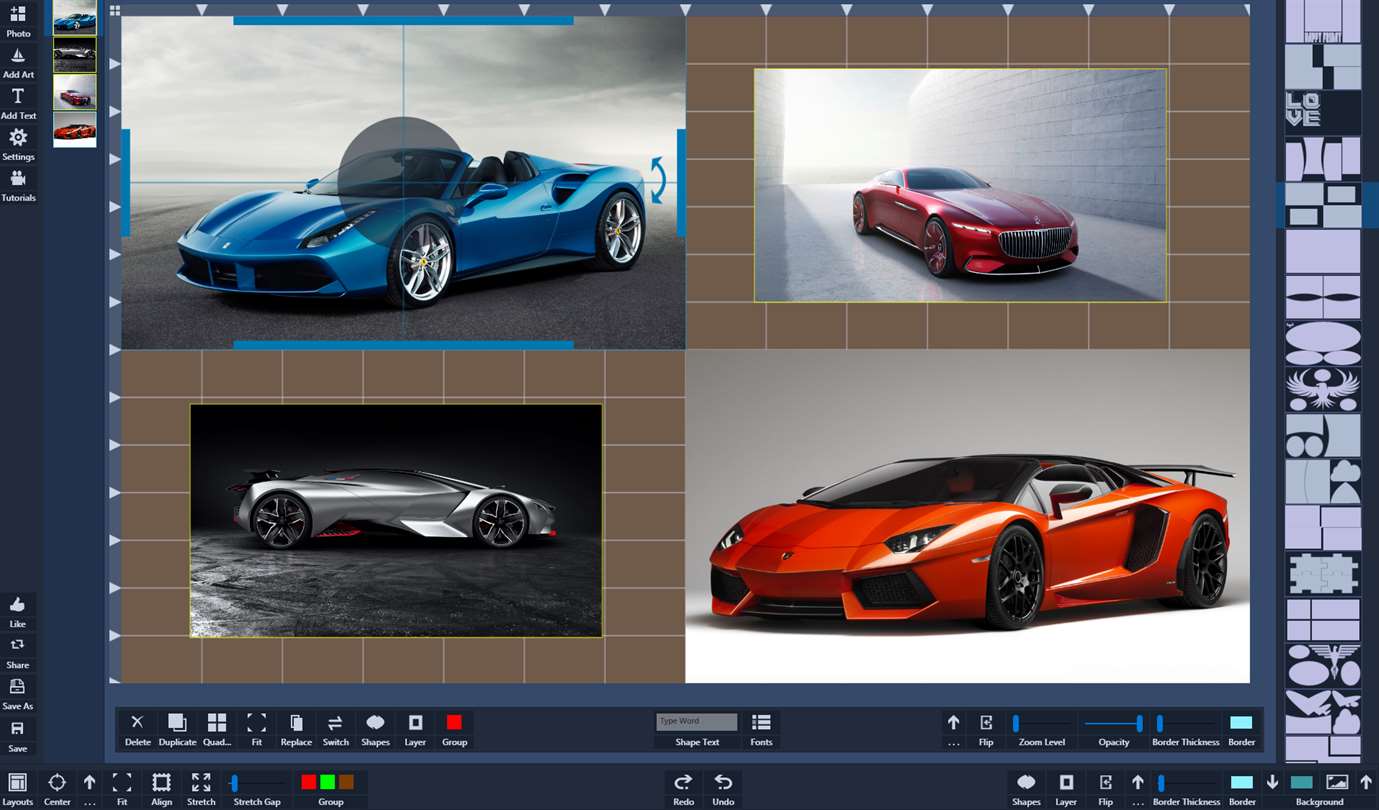1379x810 pixels.
Task: Choose the puzzle piece layout template
Action: pyautogui.click(x=1323, y=574)
